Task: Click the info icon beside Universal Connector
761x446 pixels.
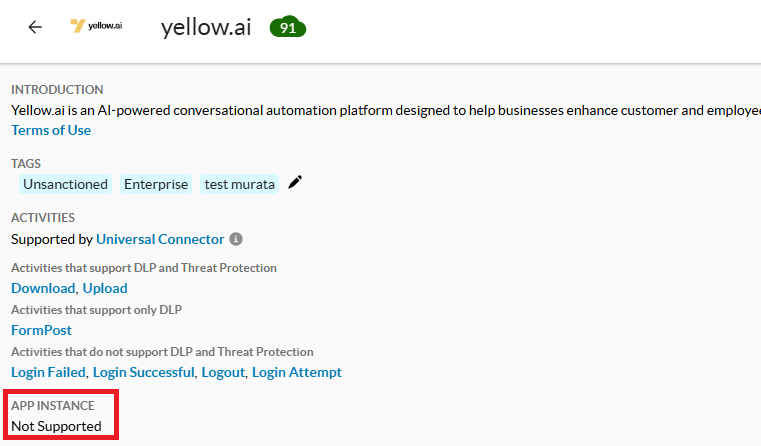Action: (236, 239)
